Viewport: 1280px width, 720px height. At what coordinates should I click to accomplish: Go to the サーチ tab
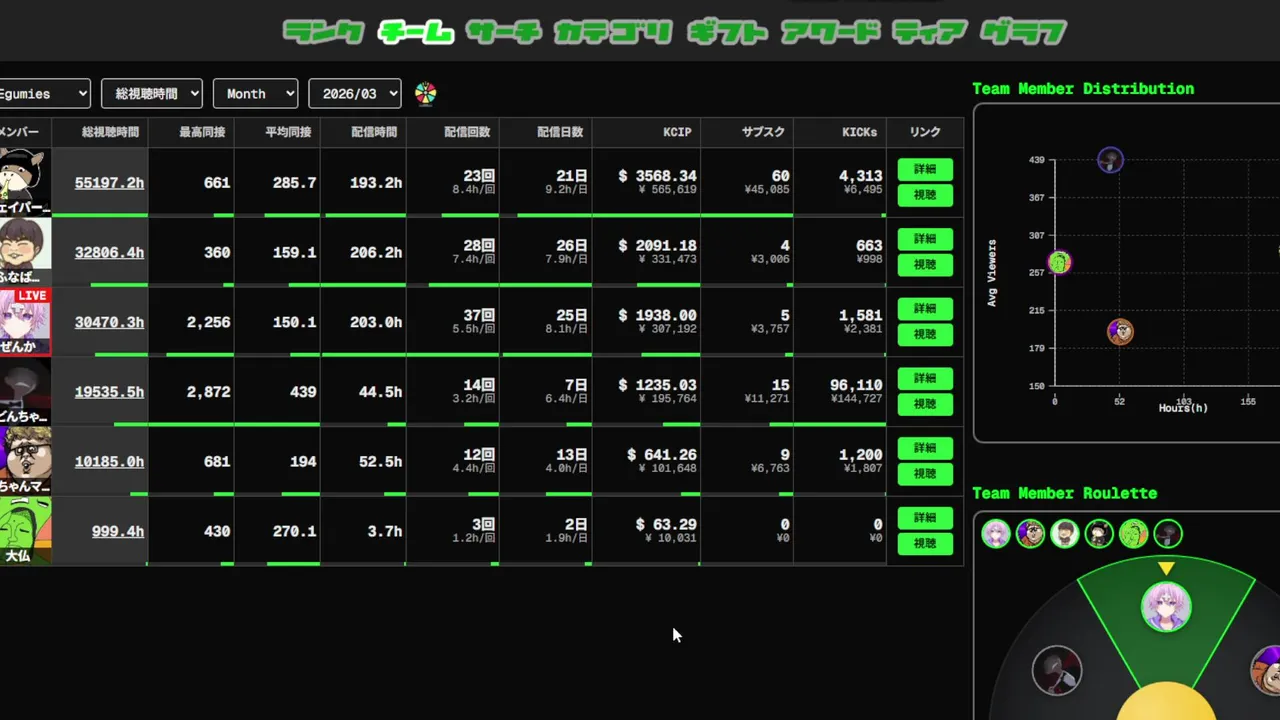[x=503, y=32]
